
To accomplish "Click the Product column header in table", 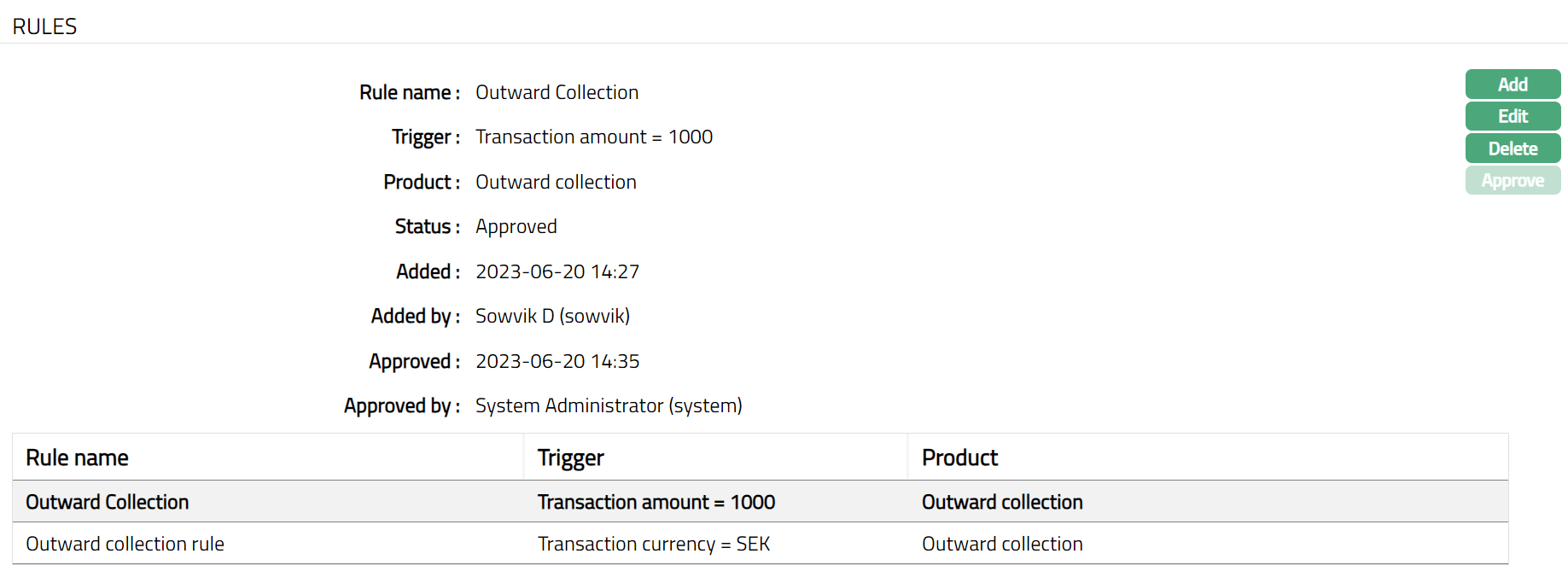I will (959, 458).
